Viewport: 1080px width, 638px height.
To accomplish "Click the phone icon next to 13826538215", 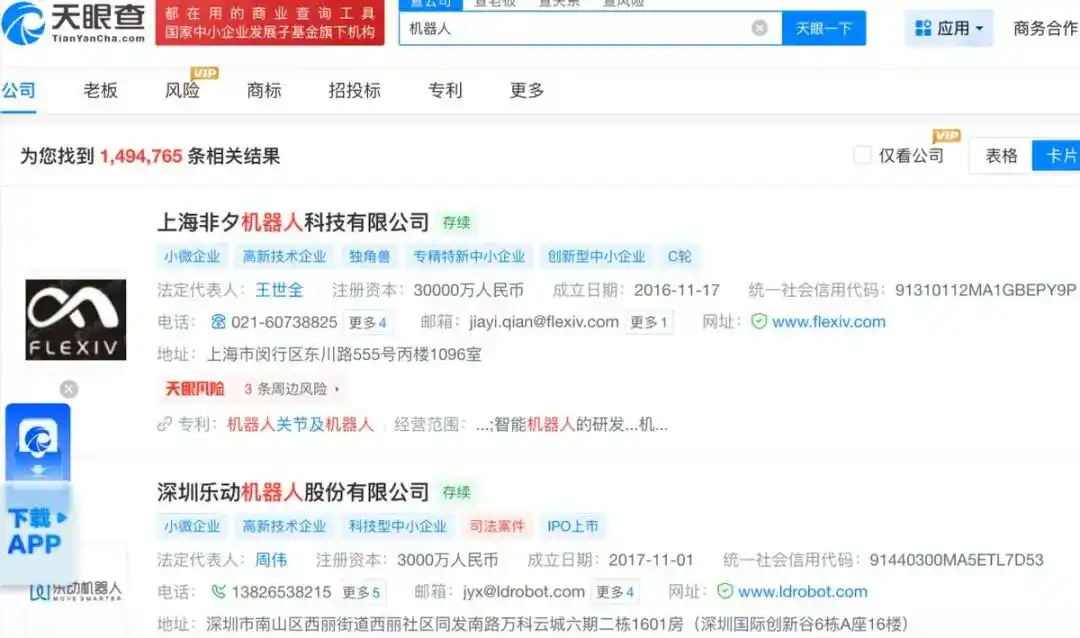I will [218, 592].
